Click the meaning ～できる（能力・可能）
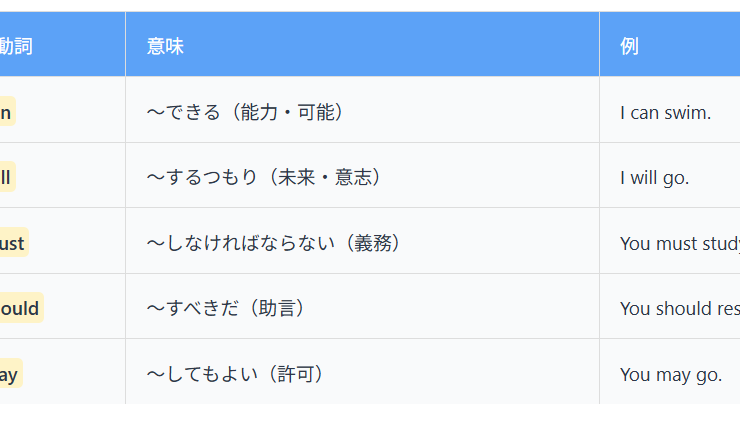 [247, 111]
